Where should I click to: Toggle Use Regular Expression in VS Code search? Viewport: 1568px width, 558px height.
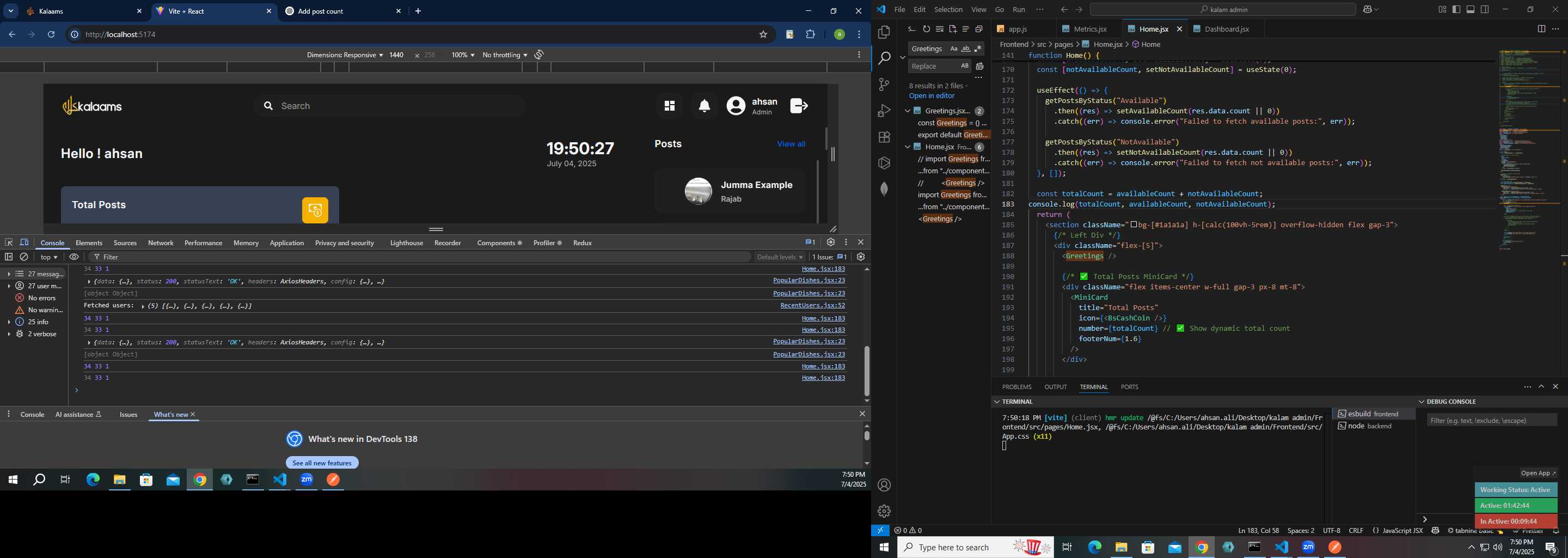click(x=978, y=48)
